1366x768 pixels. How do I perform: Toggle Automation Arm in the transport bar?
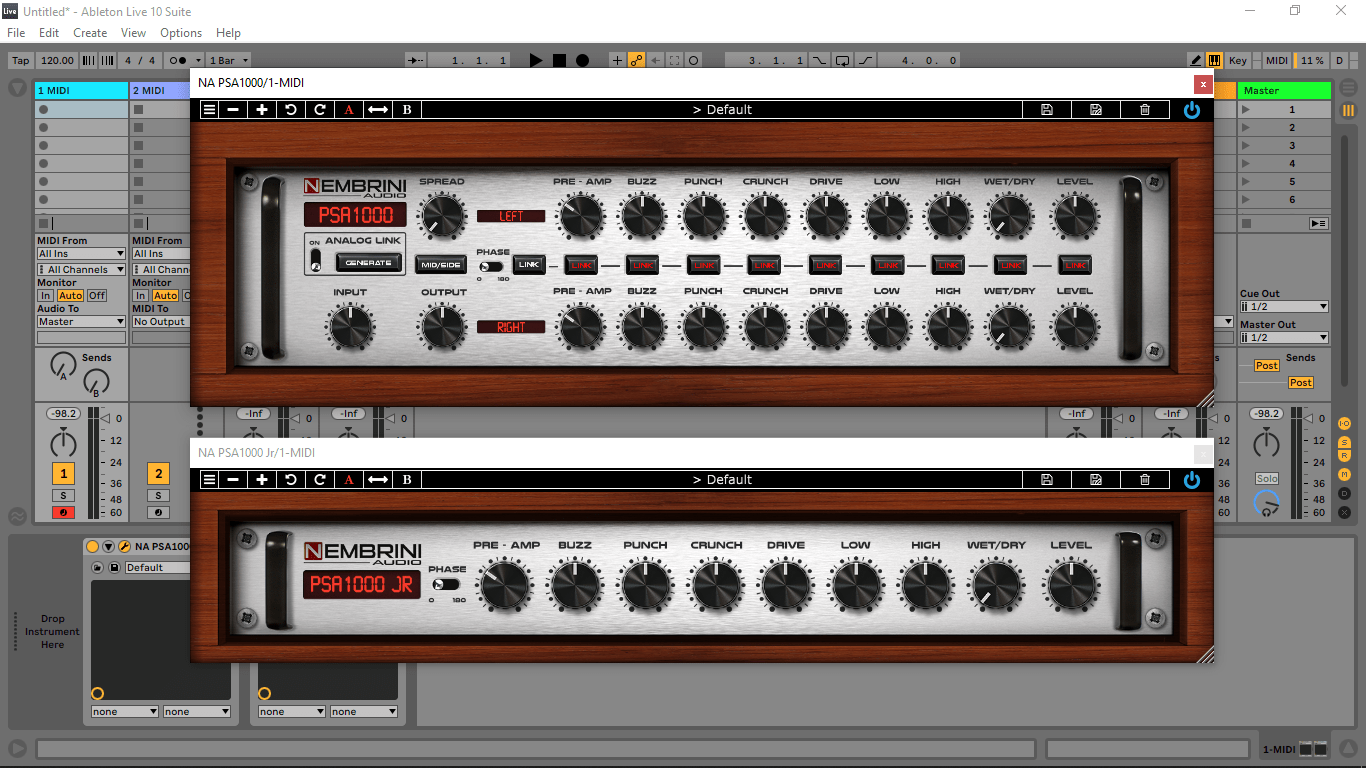pyautogui.click(x=637, y=60)
